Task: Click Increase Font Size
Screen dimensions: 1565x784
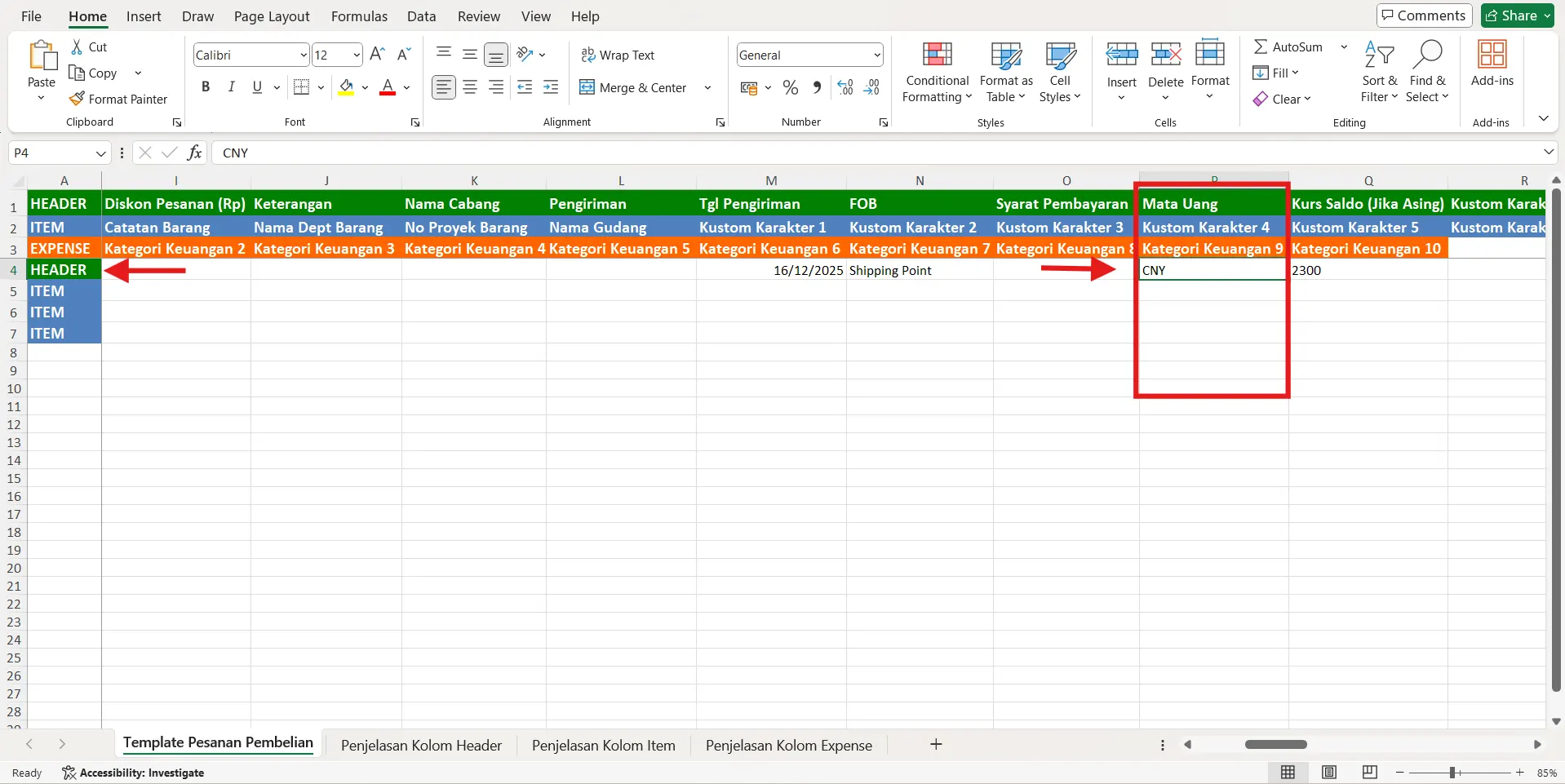Action: click(x=376, y=54)
